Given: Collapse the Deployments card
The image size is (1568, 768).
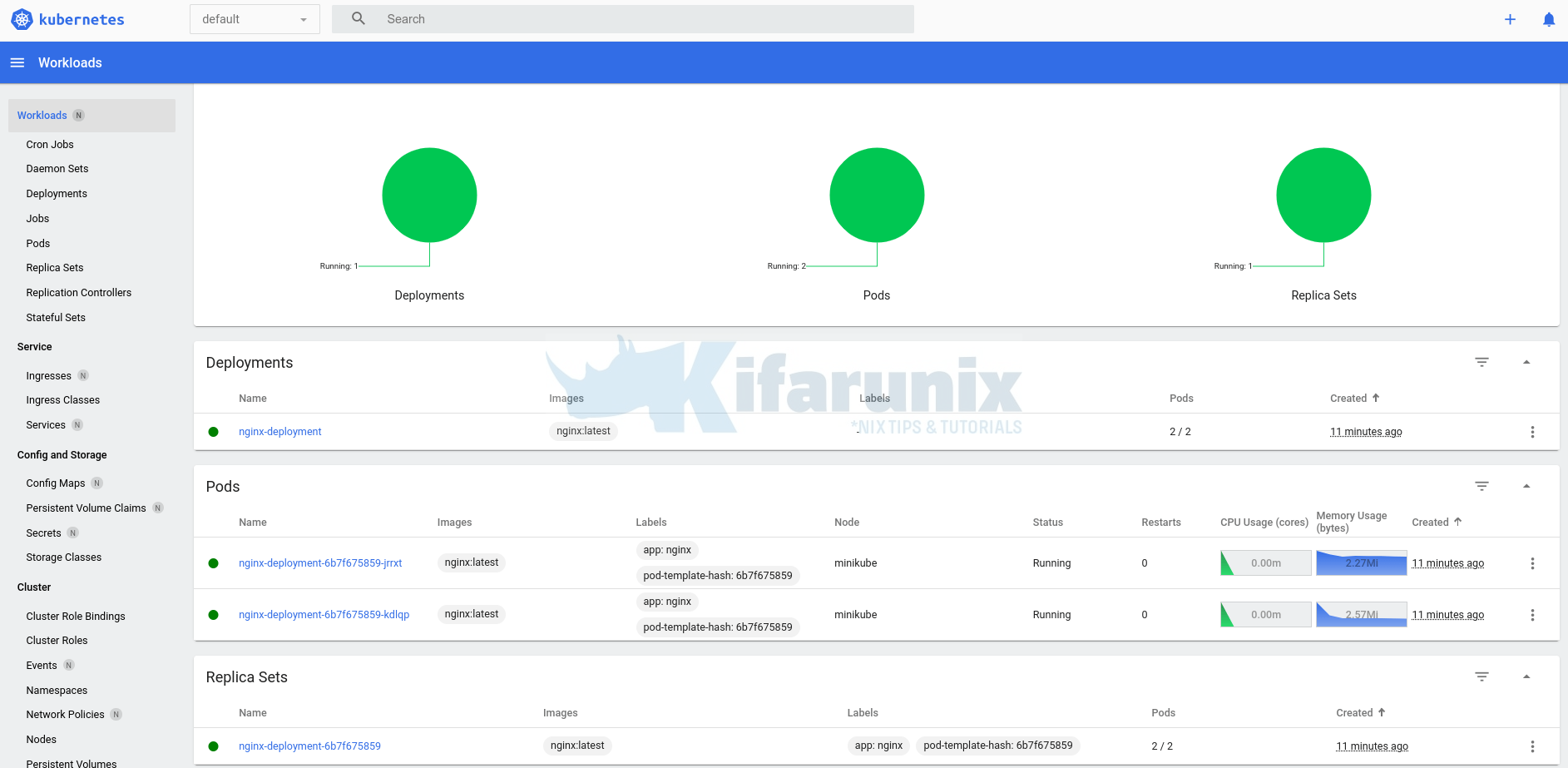Looking at the screenshot, I should [x=1526, y=362].
